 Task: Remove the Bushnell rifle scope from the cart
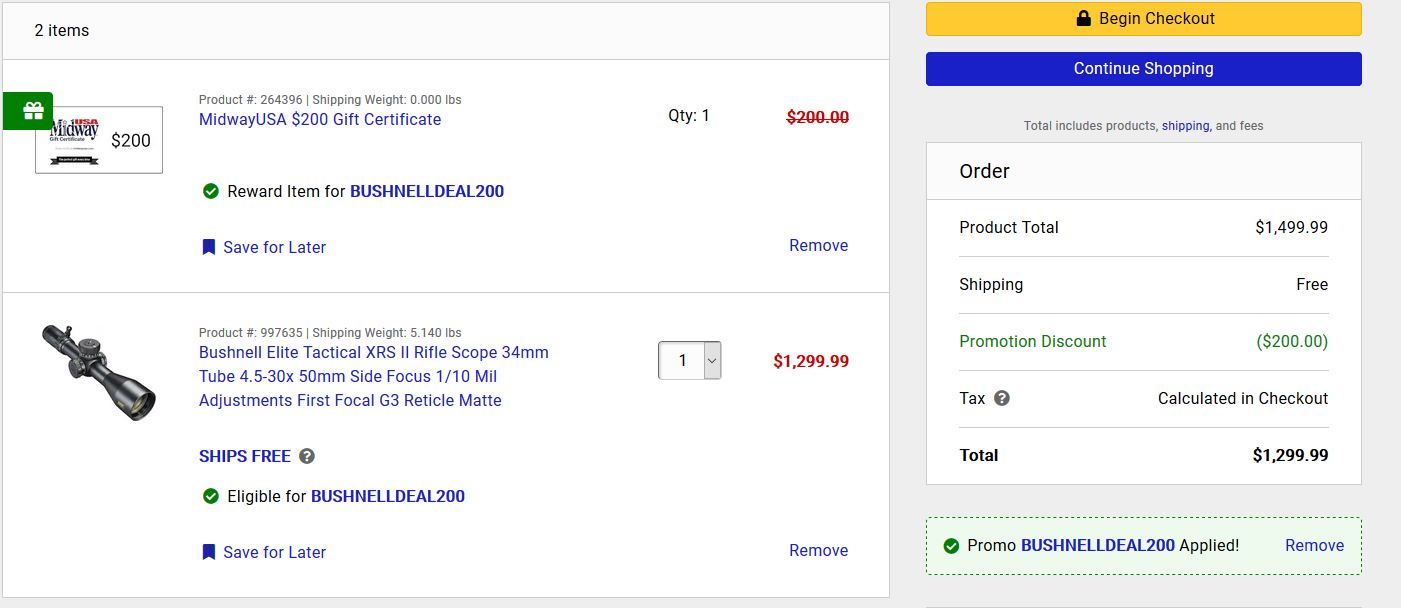[x=818, y=550]
